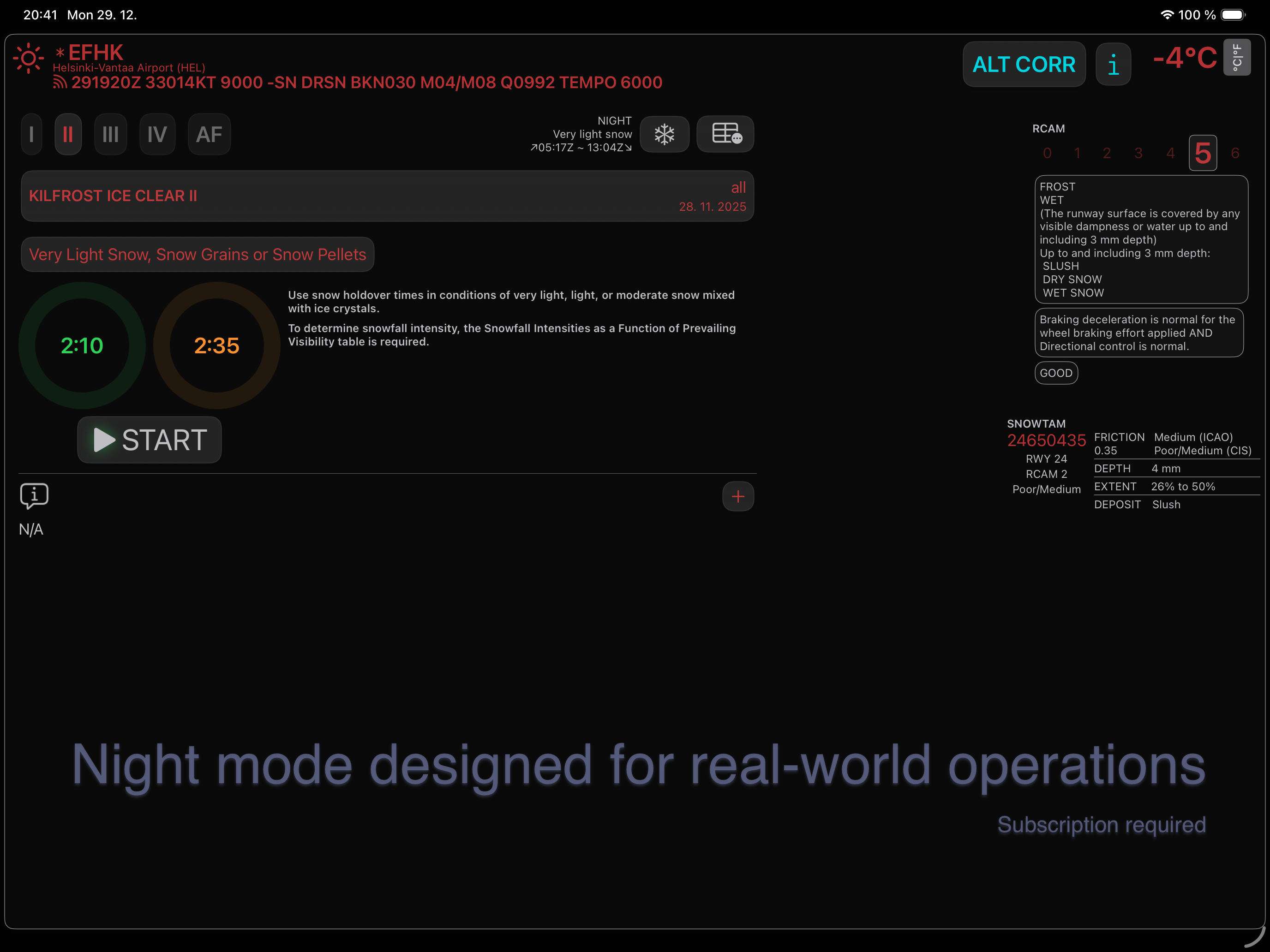Tap the -4°C temperature readout

click(x=1185, y=58)
